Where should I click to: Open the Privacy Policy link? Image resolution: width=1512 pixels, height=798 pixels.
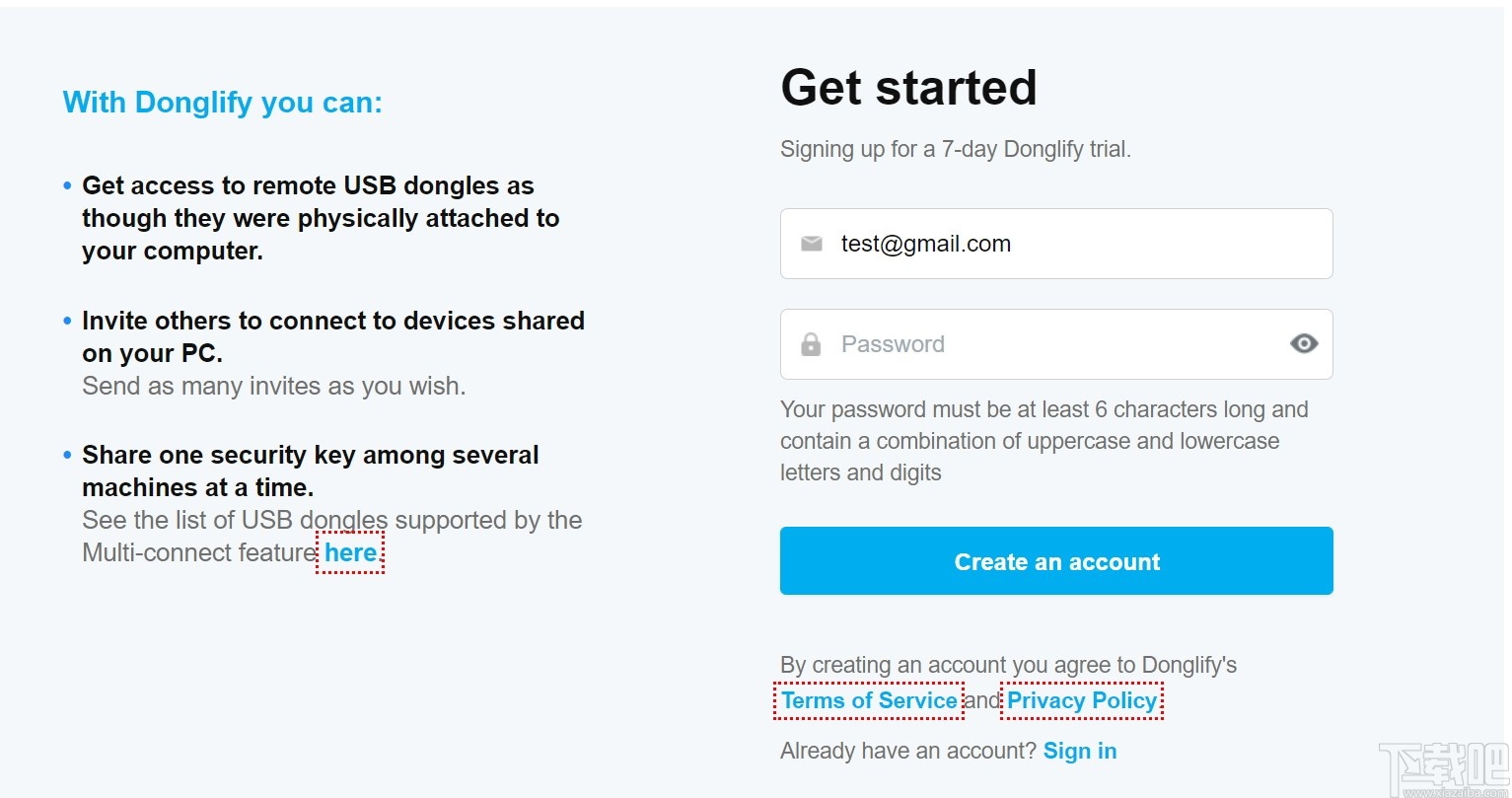pyautogui.click(x=1081, y=701)
